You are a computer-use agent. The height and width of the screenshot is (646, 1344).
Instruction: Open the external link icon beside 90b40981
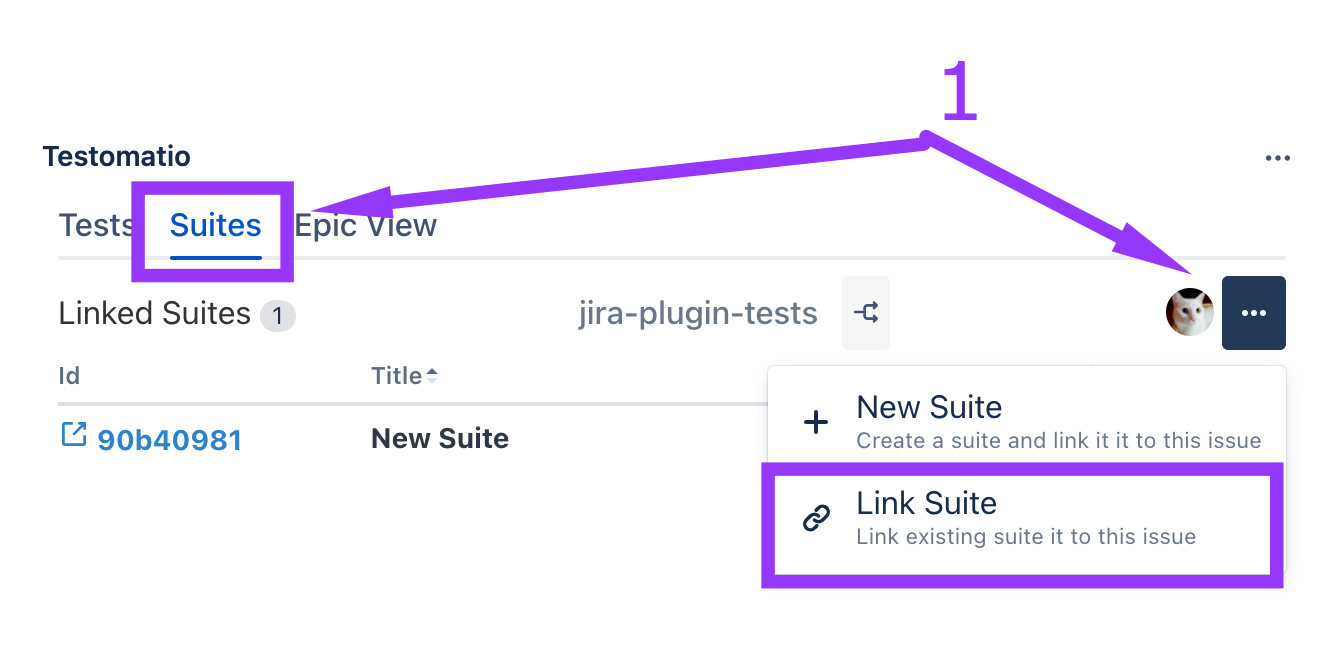coord(74,435)
